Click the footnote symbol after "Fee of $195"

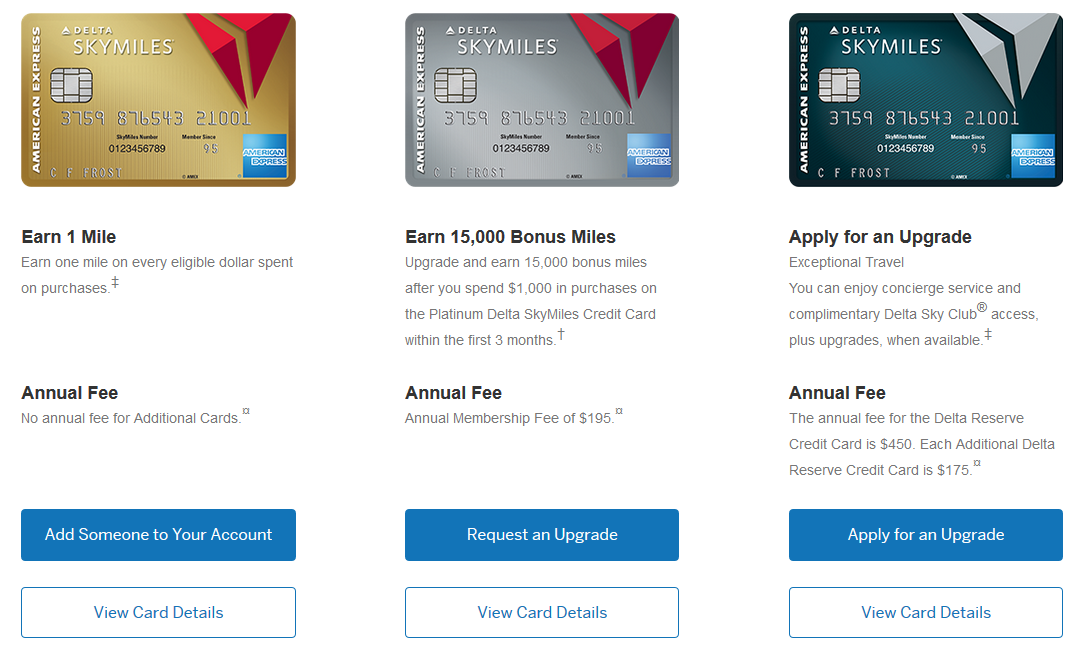[x=619, y=411]
